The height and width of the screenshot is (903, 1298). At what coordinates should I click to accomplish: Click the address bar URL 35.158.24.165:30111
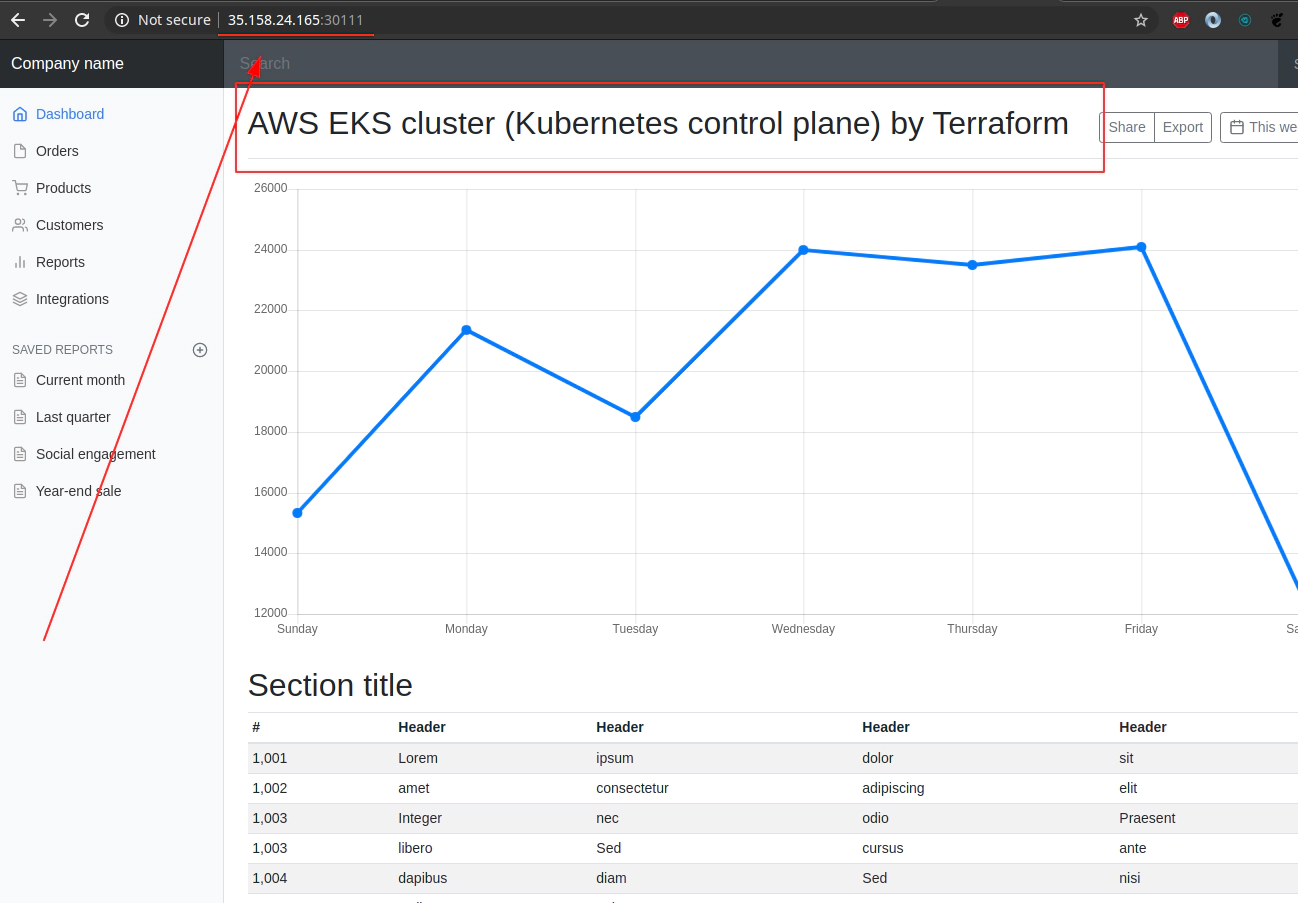pyautogui.click(x=295, y=20)
